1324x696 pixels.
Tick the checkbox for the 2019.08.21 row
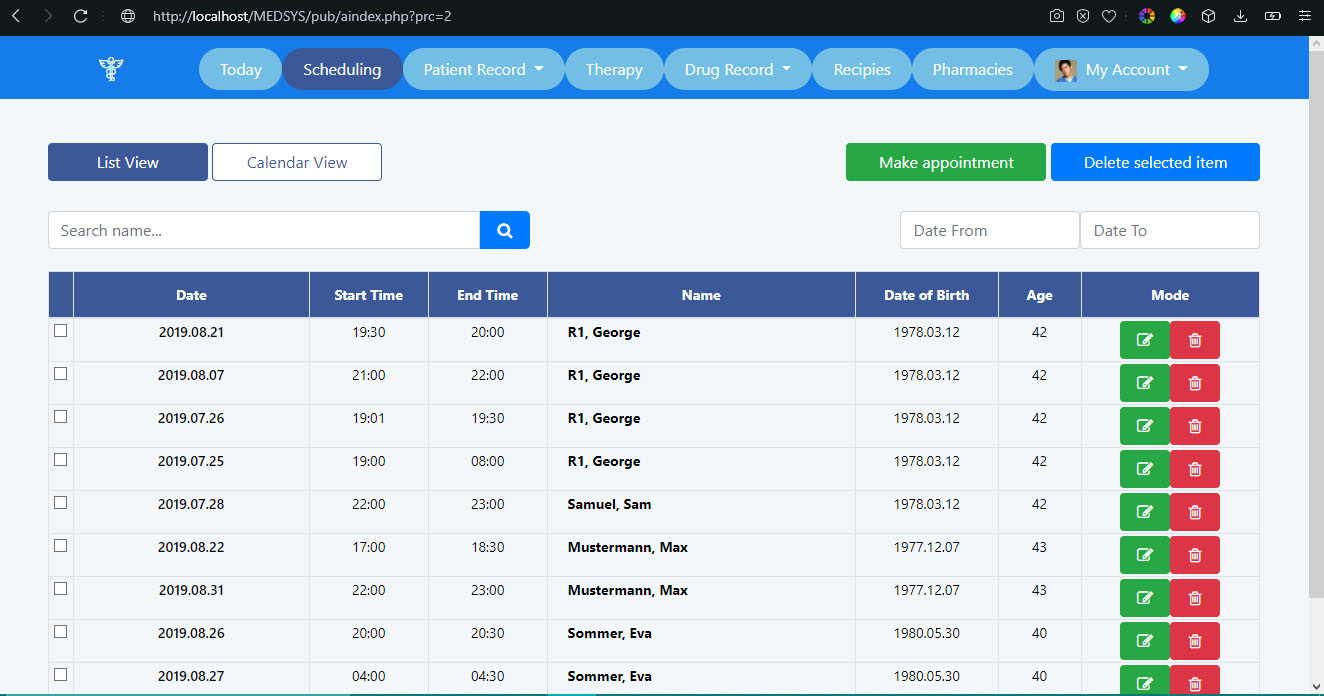click(x=61, y=331)
